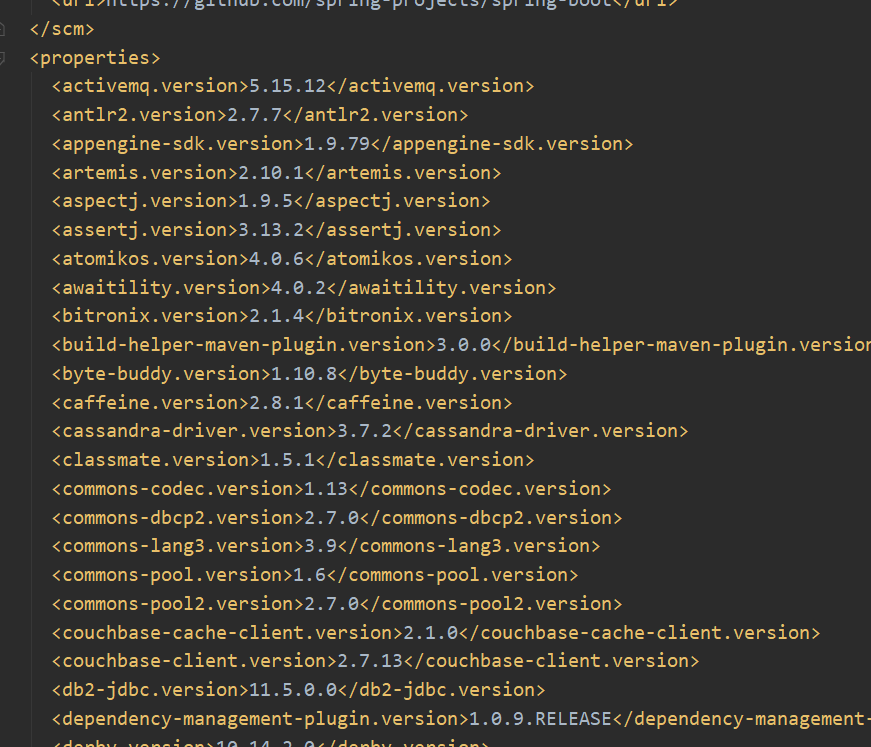
Task: Click the opening <byte-buddy.version> tag name
Action: (161, 374)
